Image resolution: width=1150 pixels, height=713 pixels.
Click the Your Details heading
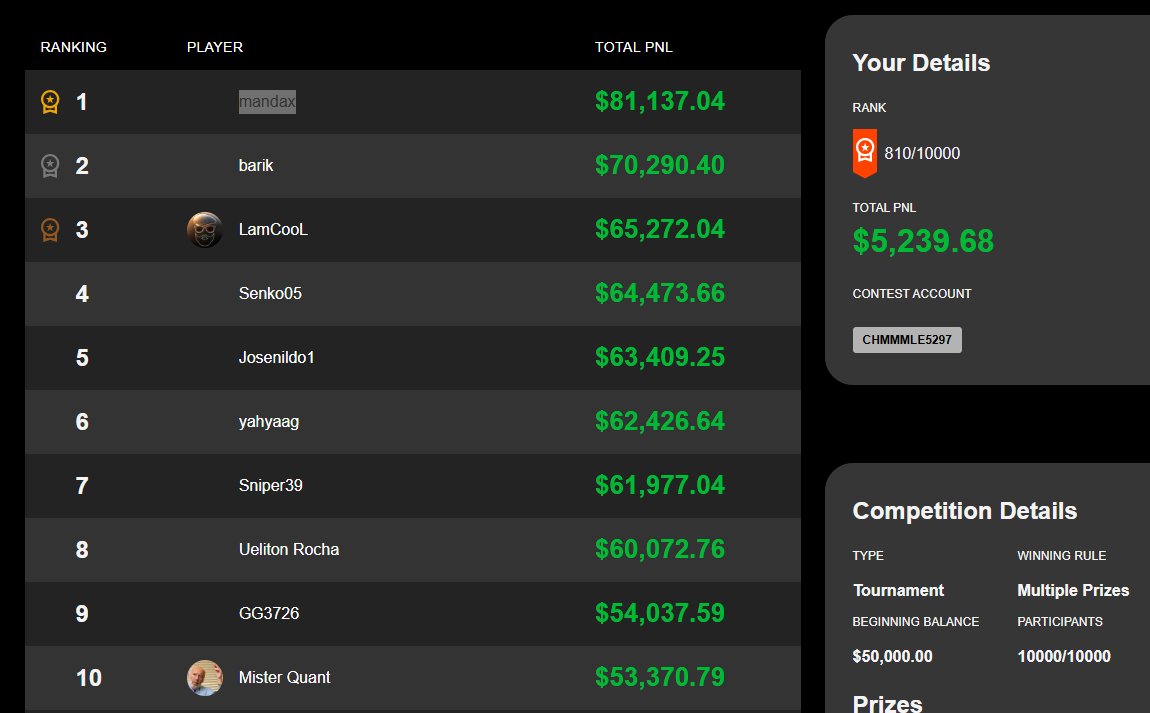[921, 63]
